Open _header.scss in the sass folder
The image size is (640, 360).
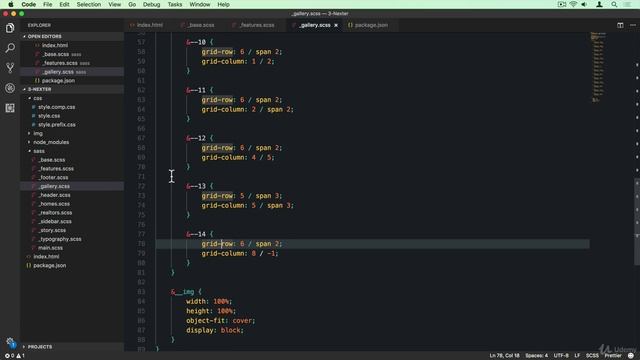coord(54,195)
